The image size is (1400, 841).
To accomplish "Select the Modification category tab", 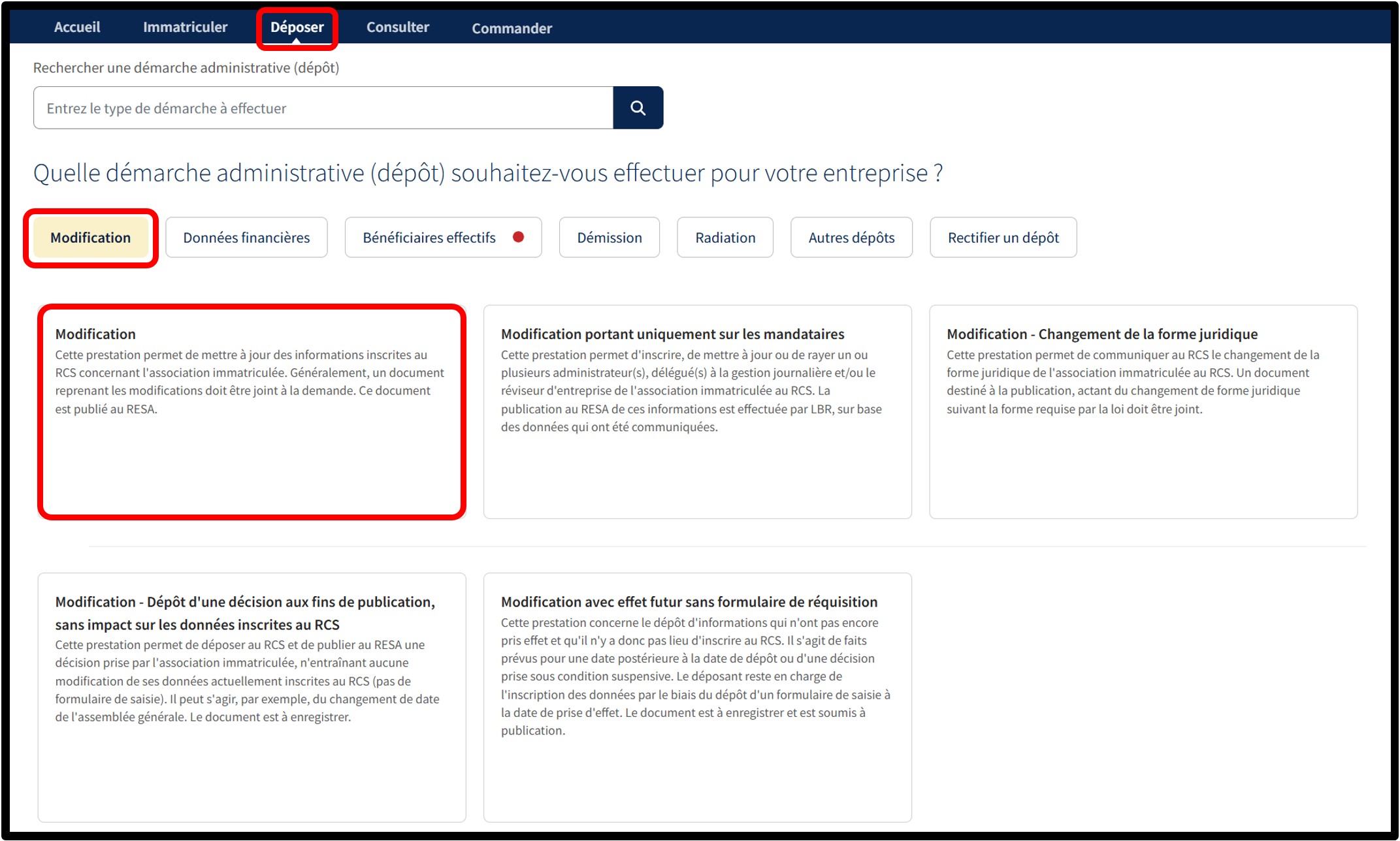I will (91, 238).
